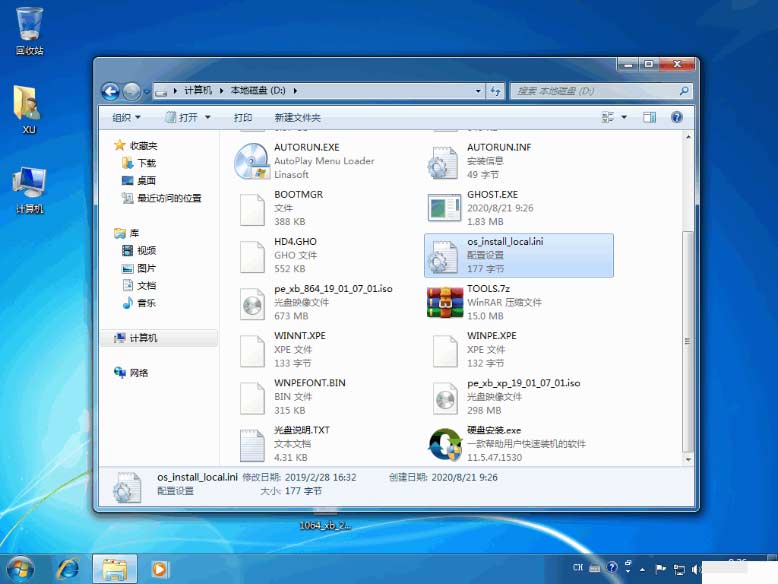Open the 组织 dropdown menu

pyautogui.click(x=128, y=117)
